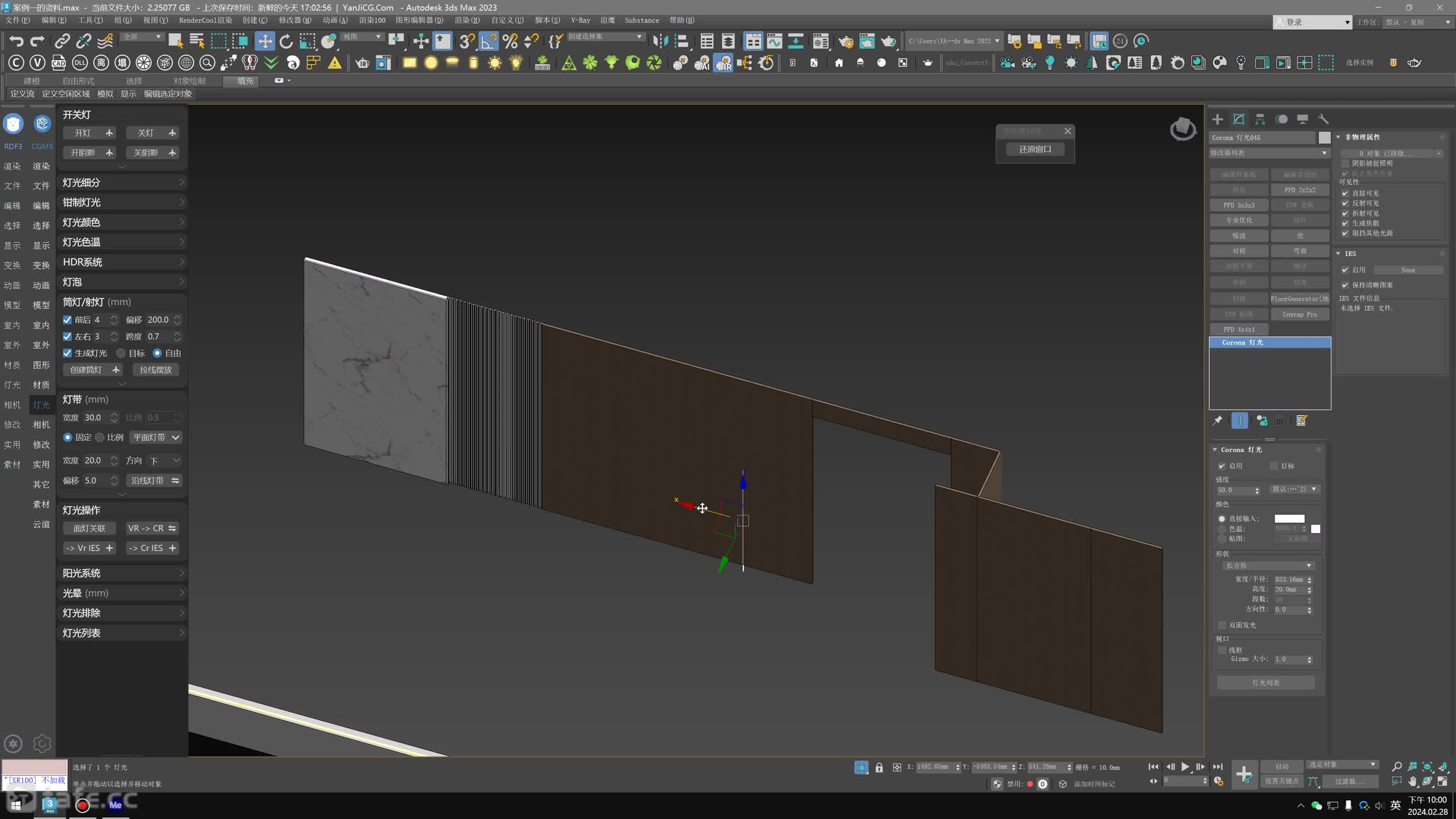Open the 修改器列表 dropdown
This screenshot has height=819, width=1456.
pyautogui.click(x=1269, y=153)
